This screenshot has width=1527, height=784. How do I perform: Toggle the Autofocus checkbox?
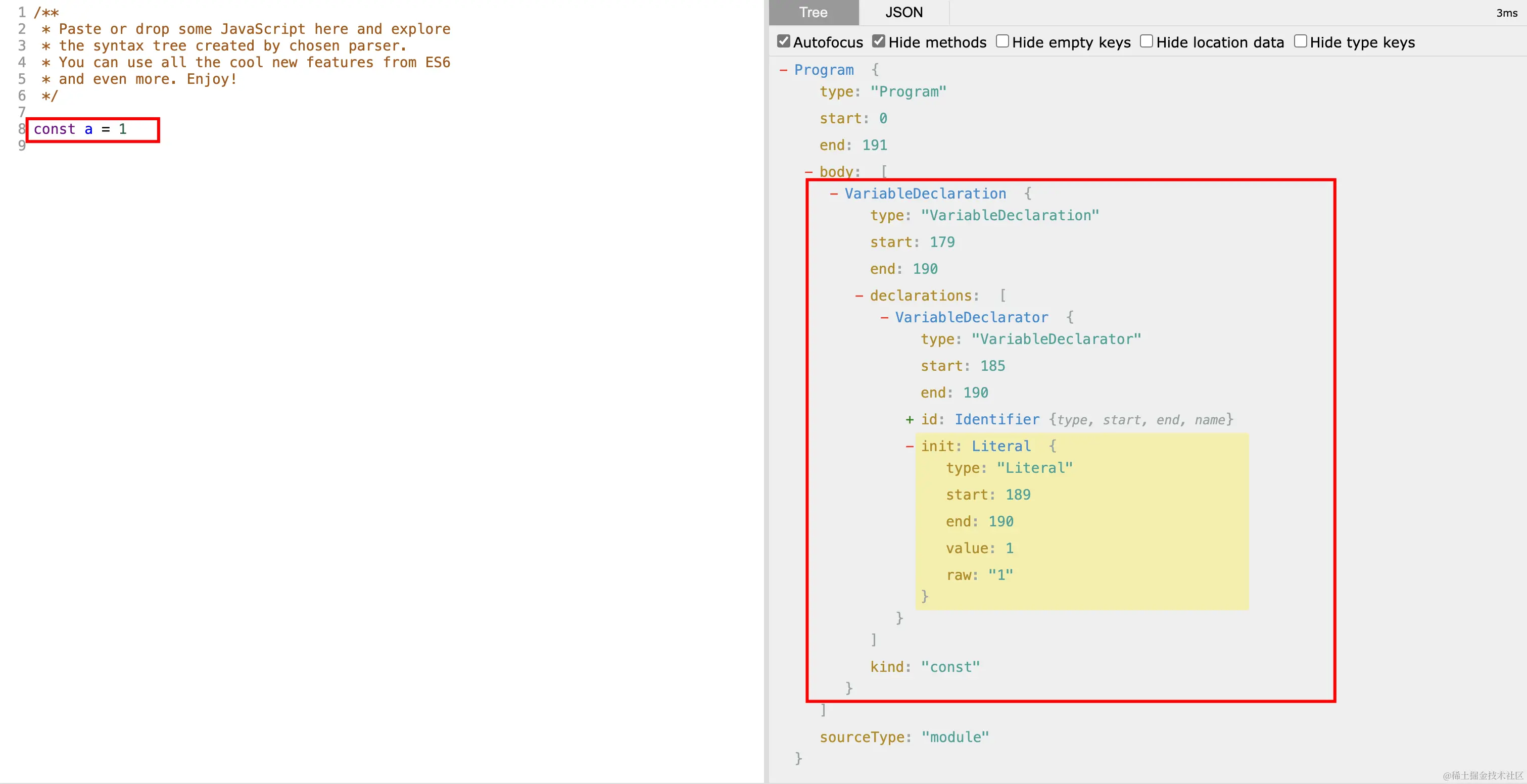[784, 41]
